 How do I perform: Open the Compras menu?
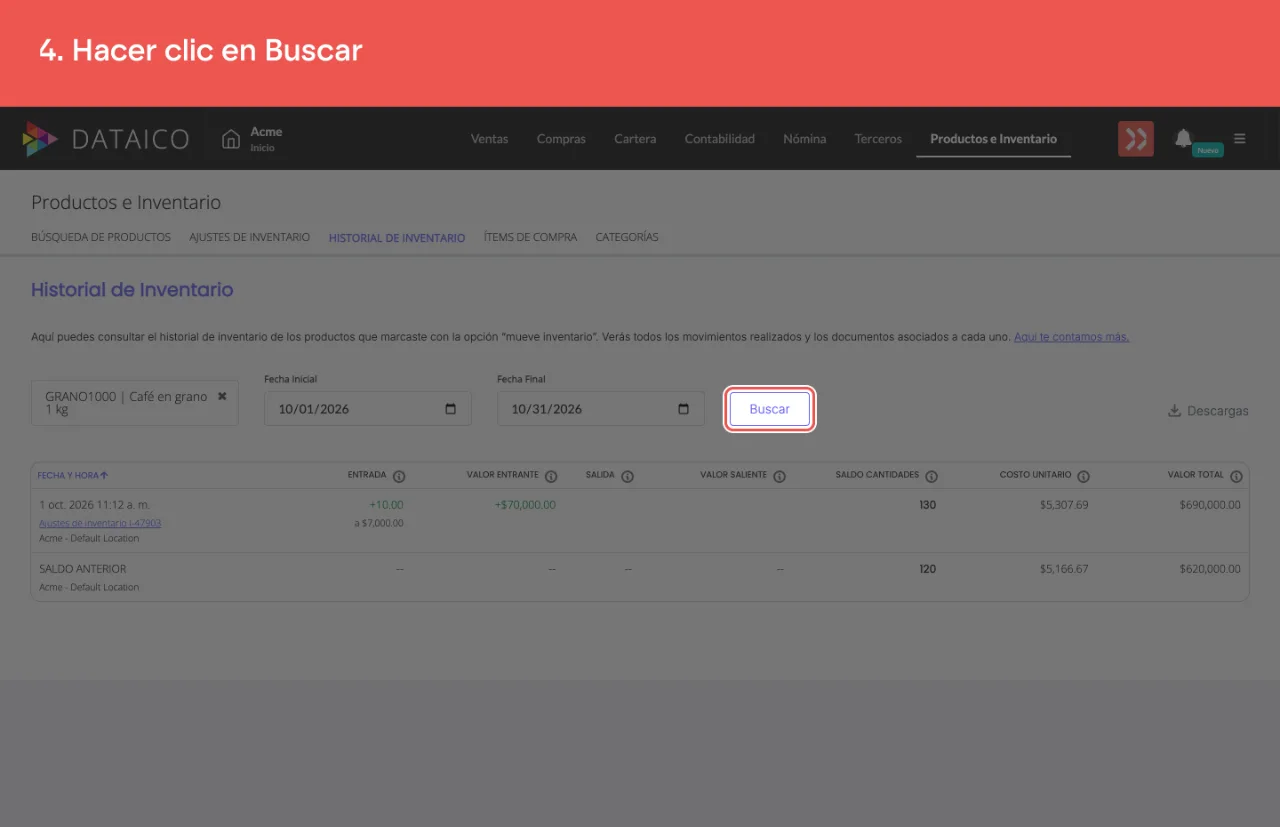click(561, 139)
